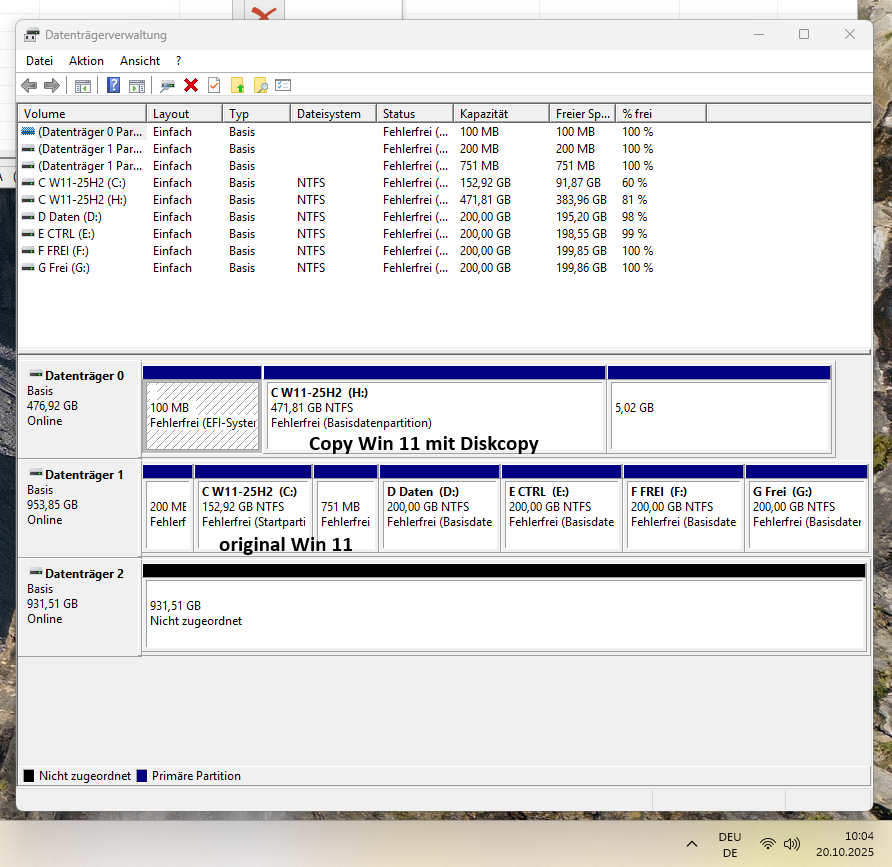
Task: Click the Datenträgerverwaltung title bar icon
Action: click(x=32, y=35)
